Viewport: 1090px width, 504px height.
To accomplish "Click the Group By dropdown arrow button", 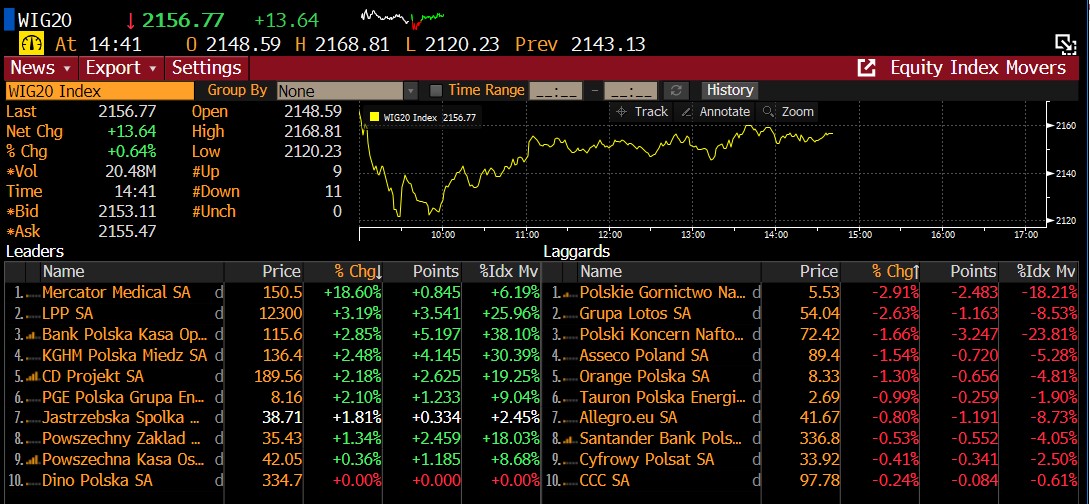I will pos(411,90).
